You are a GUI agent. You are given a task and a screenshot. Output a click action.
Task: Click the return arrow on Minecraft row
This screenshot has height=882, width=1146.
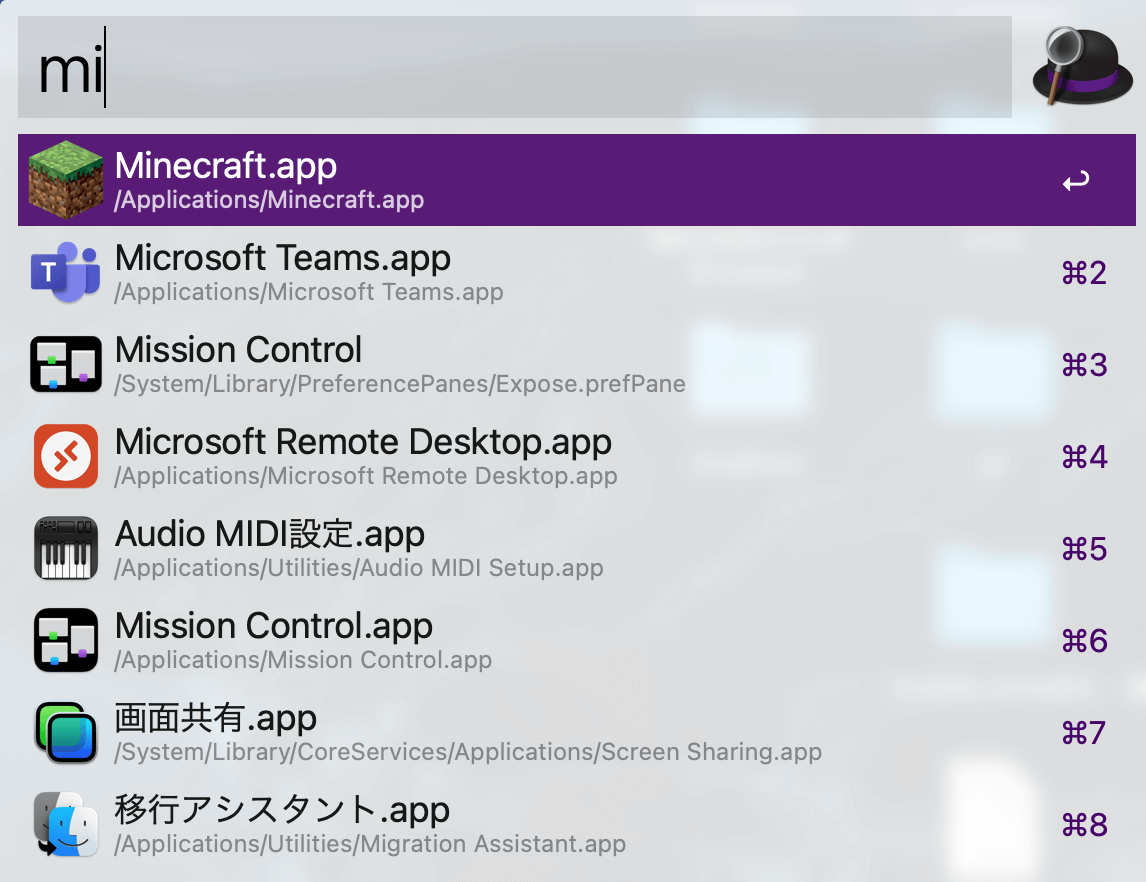pyautogui.click(x=1076, y=180)
